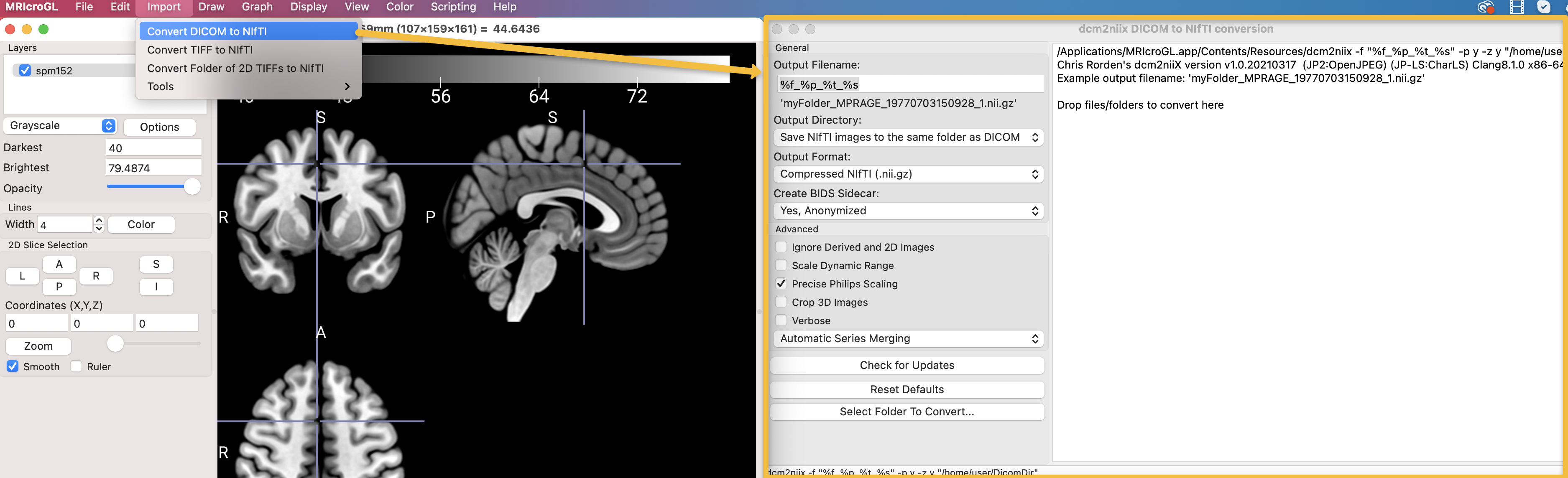Image resolution: width=1568 pixels, height=478 pixels.
Task: Open the File menu
Action: tap(84, 7)
